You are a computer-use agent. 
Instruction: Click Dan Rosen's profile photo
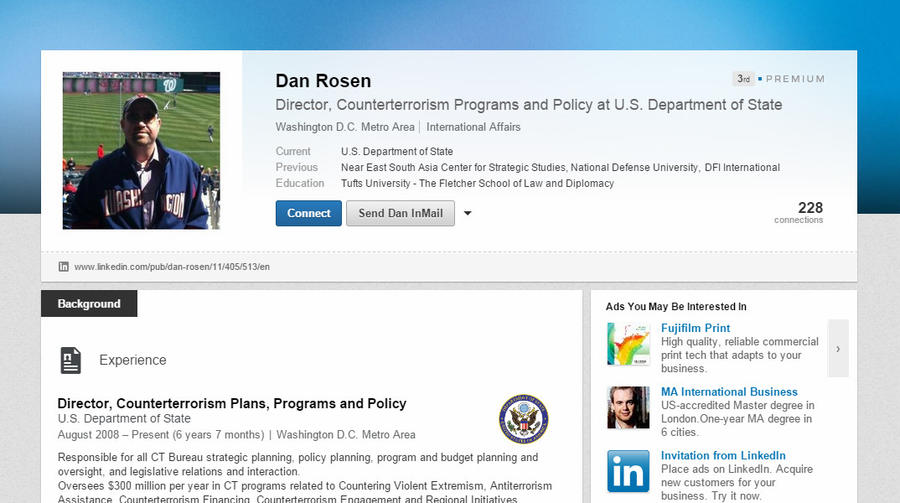click(141, 150)
